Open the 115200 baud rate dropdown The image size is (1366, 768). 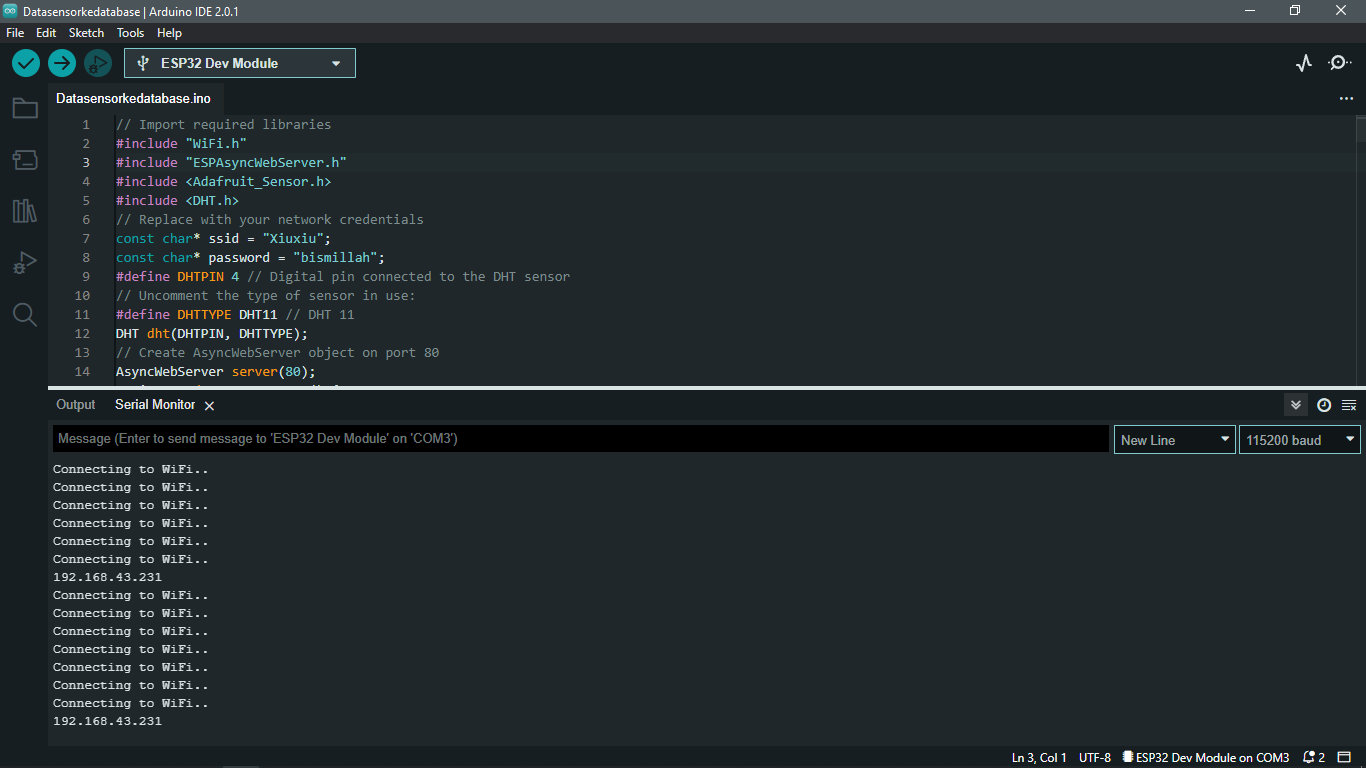(1299, 439)
